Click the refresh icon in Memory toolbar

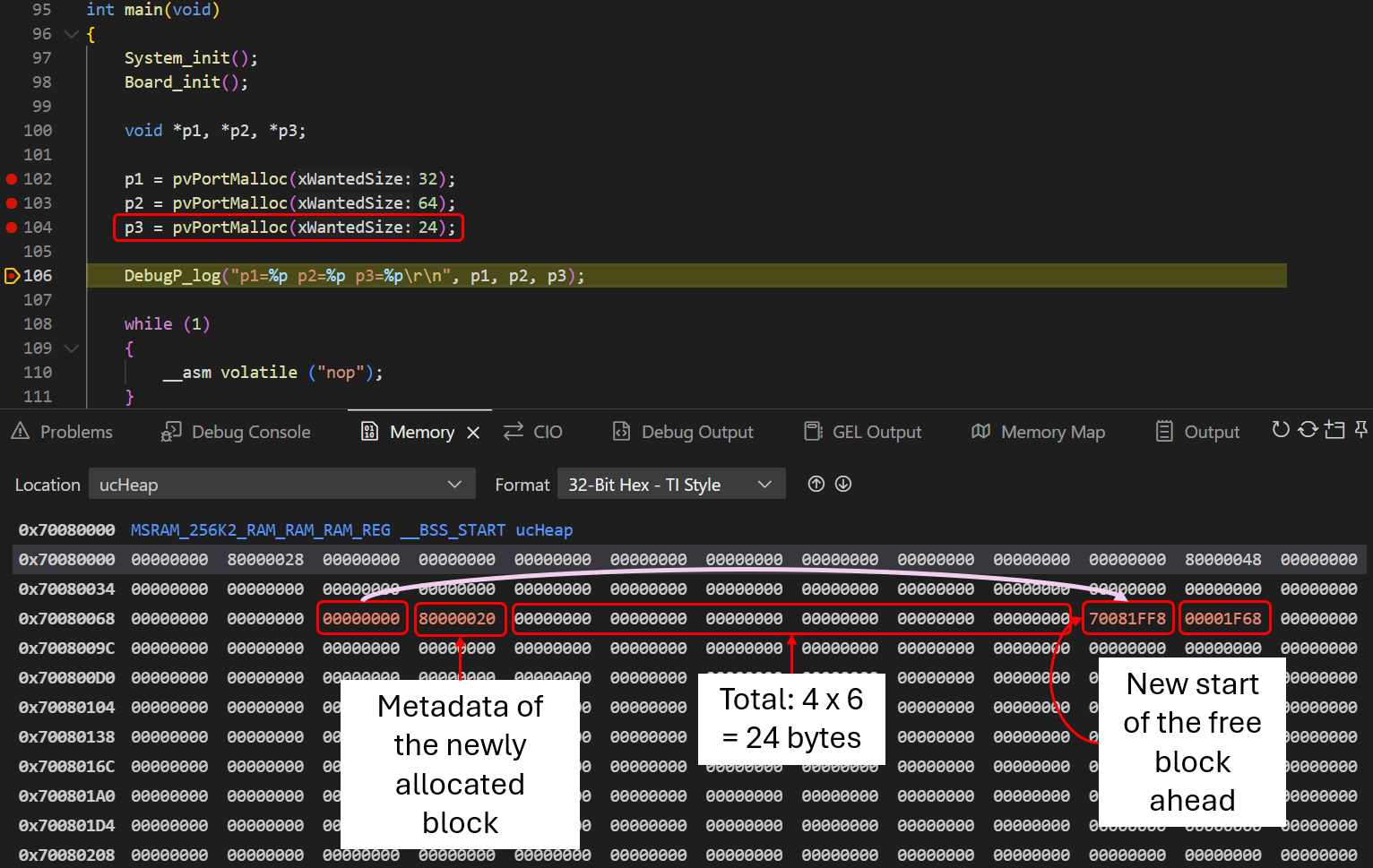coord(1308,430)
